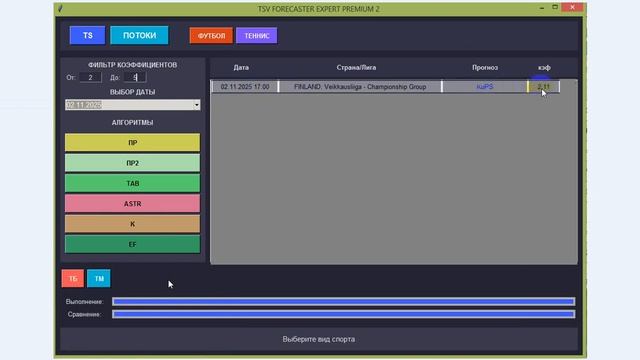The image size is (640, 360).
Task: Click the blue TS button
Action: pos(87,36)
